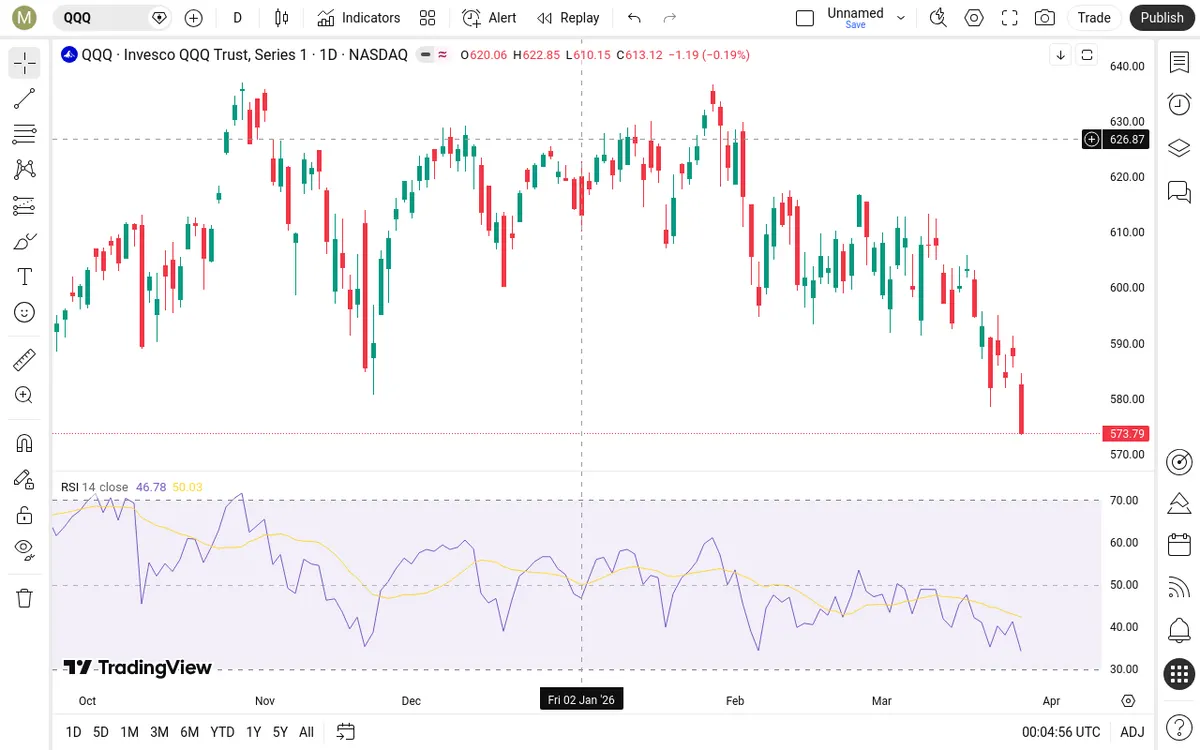The width and height of the screenshot is (1200, 750).
Task: Change the D interval selector
Action: click(x=237, y=18)
